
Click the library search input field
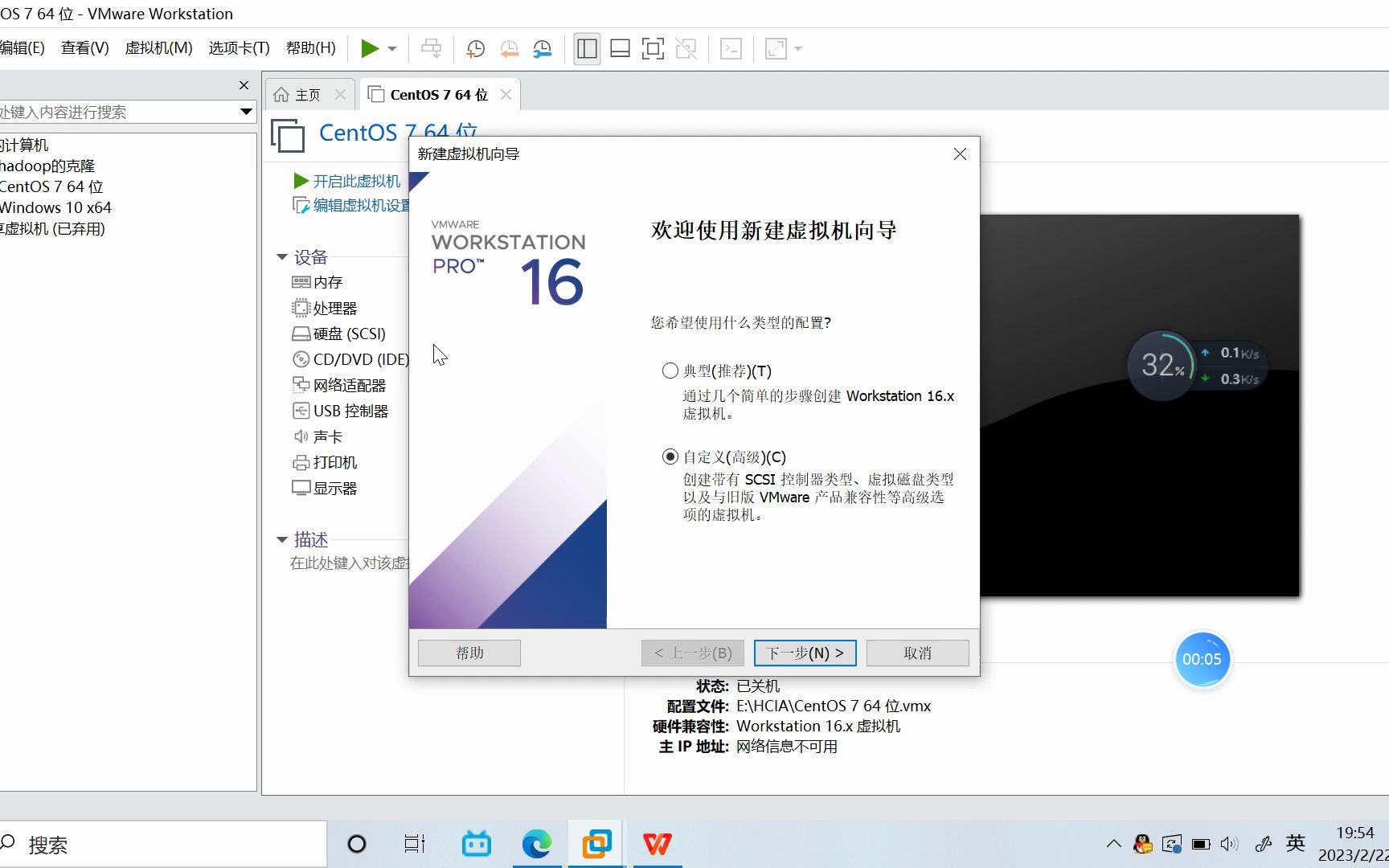[x=118, y=112]
